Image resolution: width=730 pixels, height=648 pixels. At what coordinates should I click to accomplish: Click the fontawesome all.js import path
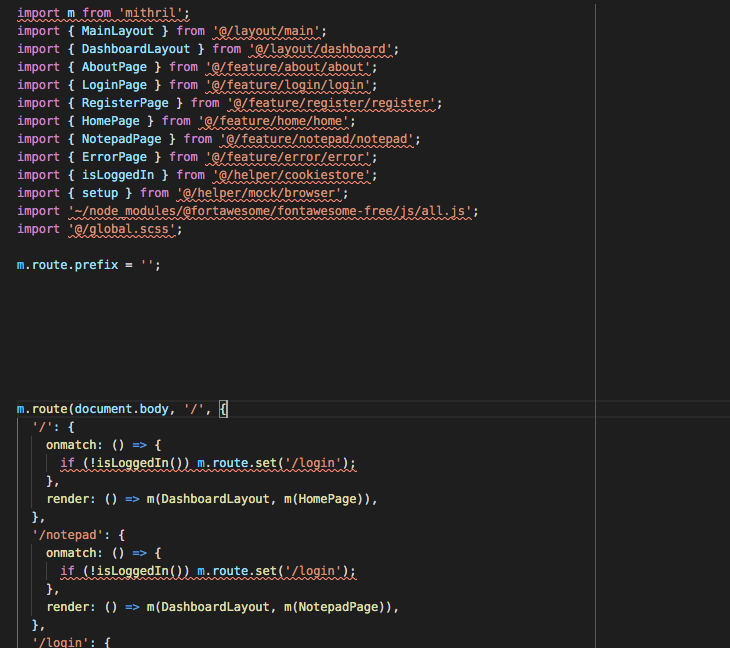click(x=270, y=211)
